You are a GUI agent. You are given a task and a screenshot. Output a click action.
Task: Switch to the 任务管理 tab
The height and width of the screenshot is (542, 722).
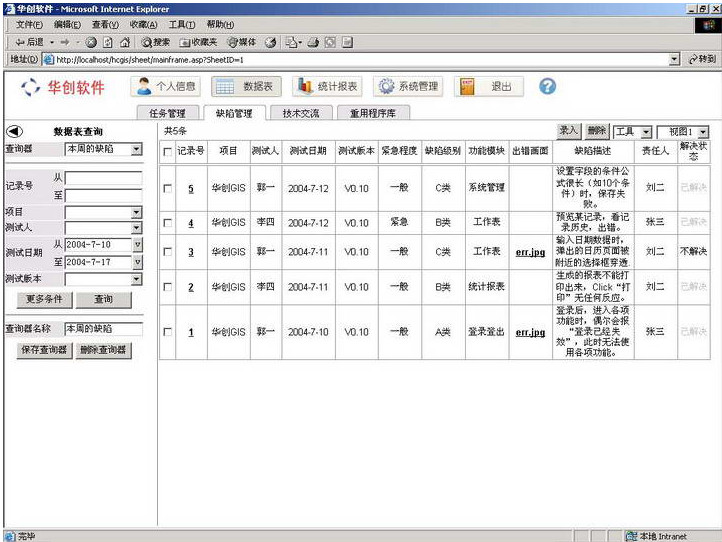pyautogui.click(x=168, y=113)
